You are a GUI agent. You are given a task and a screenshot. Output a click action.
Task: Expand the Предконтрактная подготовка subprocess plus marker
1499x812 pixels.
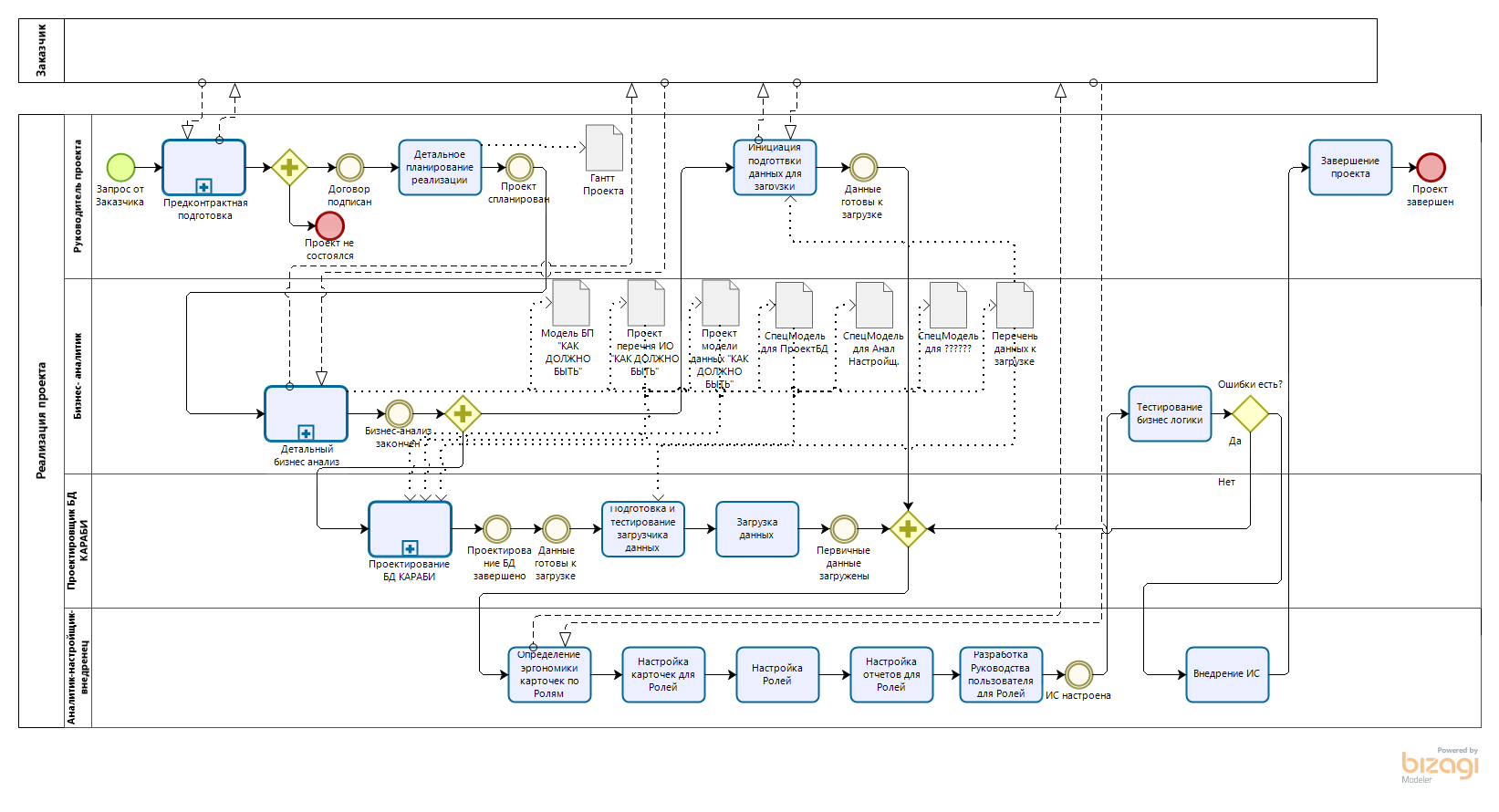click(203, 186)
